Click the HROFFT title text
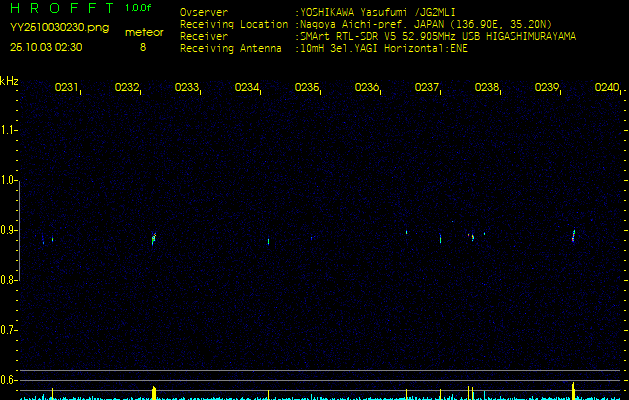 (x=62, y=9)
